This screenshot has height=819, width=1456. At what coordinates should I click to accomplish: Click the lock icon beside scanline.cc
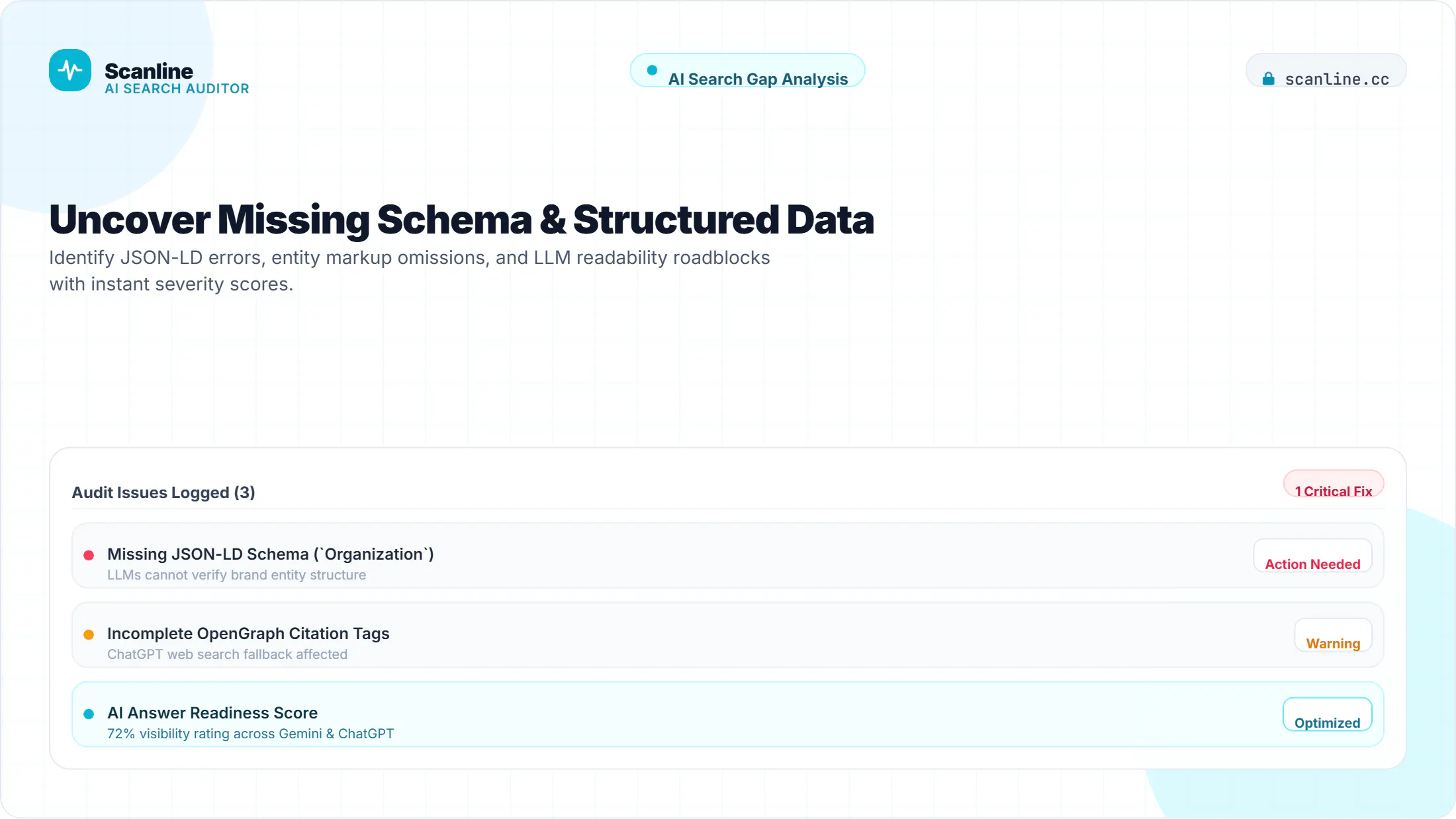(1268, 79)
